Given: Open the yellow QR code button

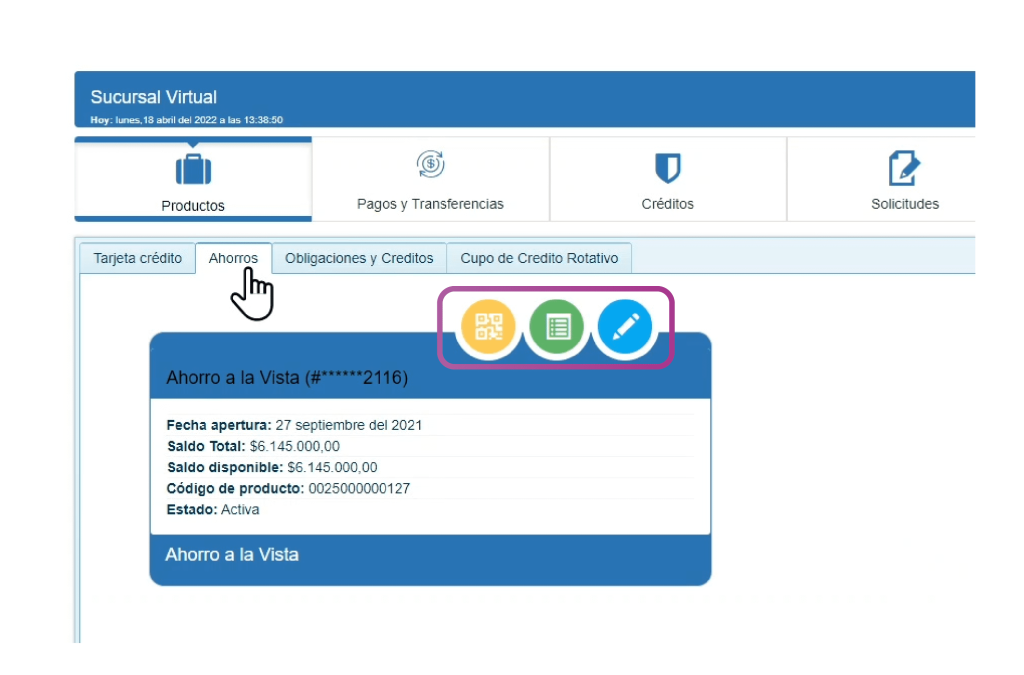Looking at the screenshot, I should click(x=488, y=327).
